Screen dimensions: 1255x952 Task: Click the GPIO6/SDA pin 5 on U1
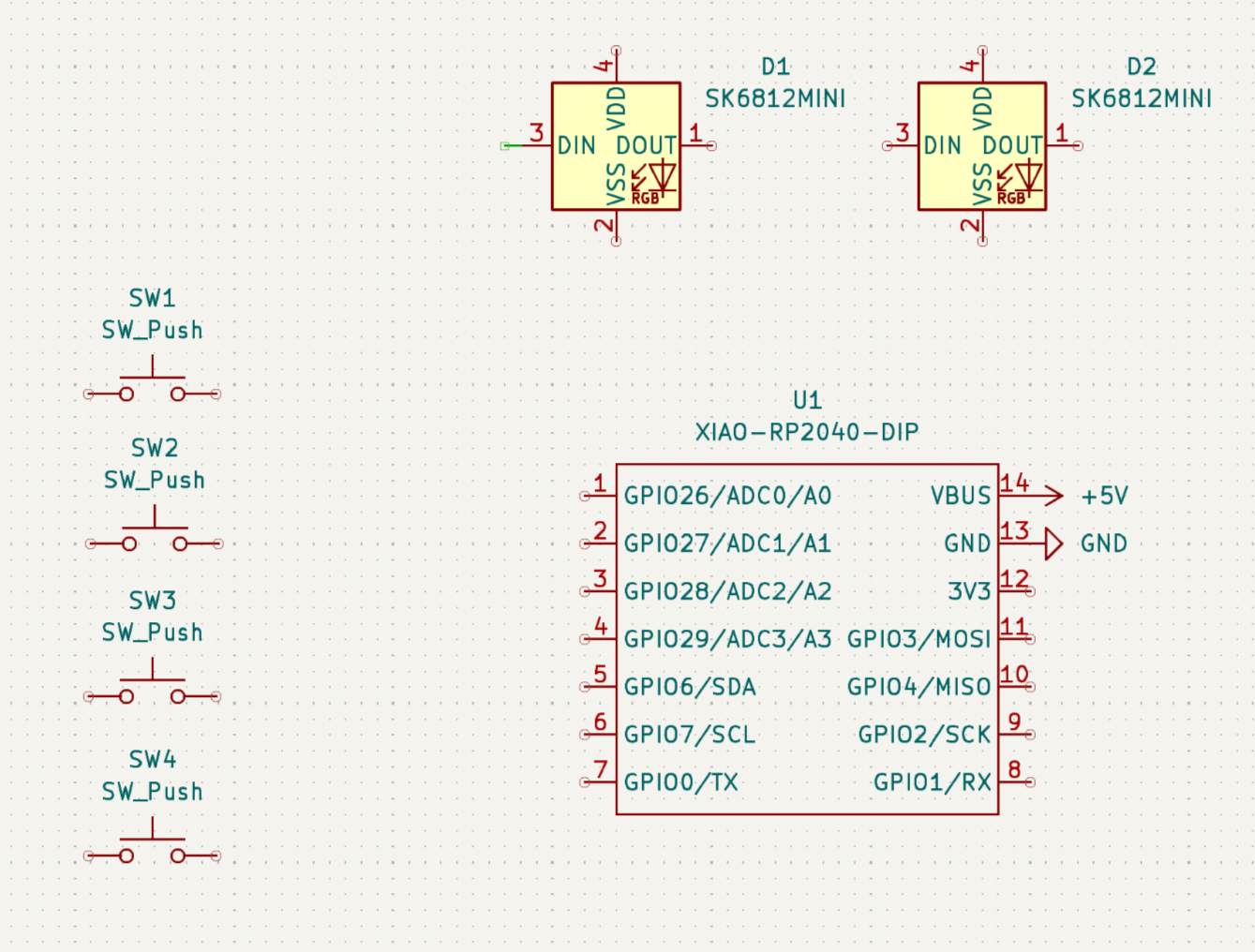(586, 687)
